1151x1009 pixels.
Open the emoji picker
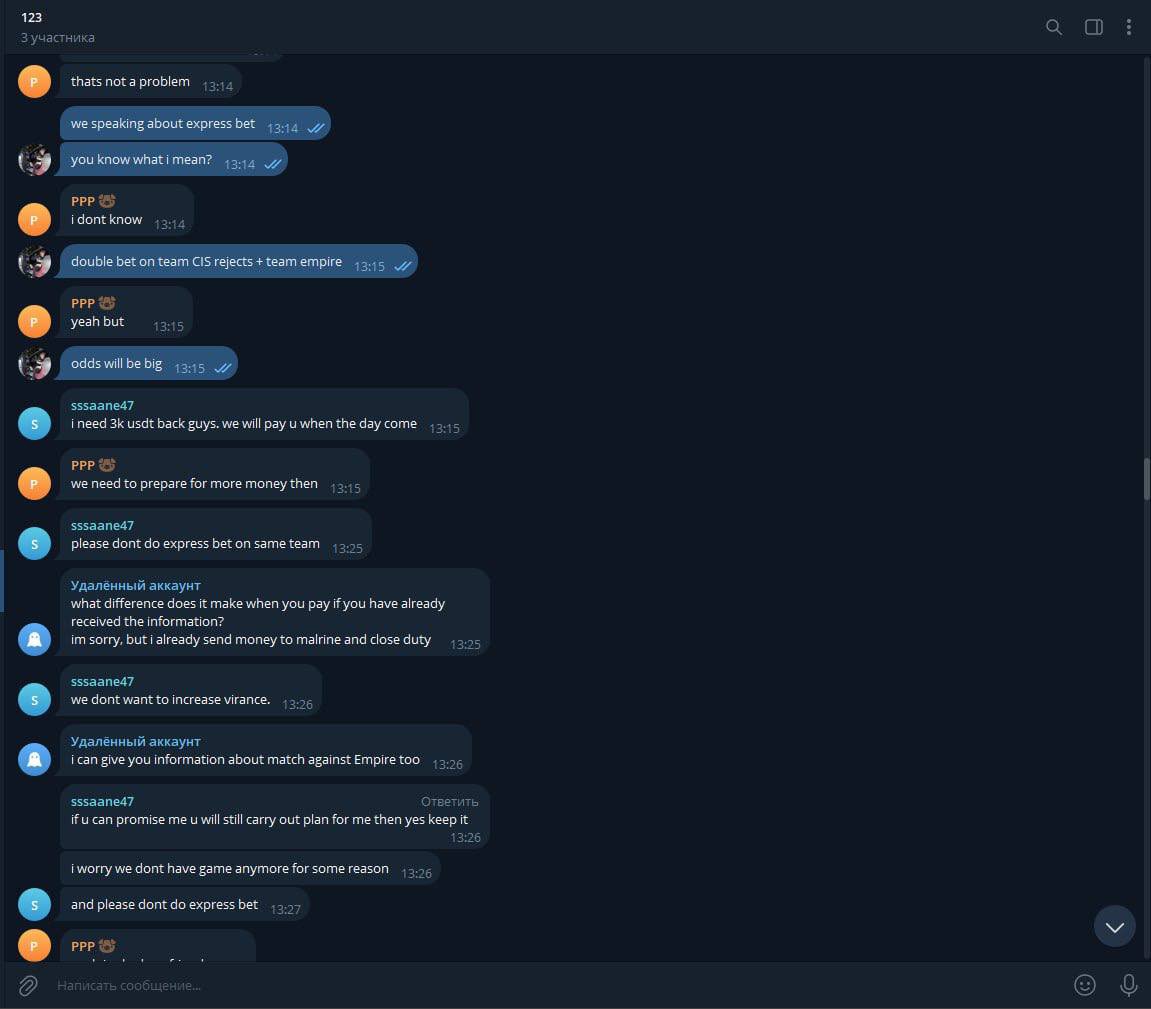pyautogui.click(x=1084, y=985)
